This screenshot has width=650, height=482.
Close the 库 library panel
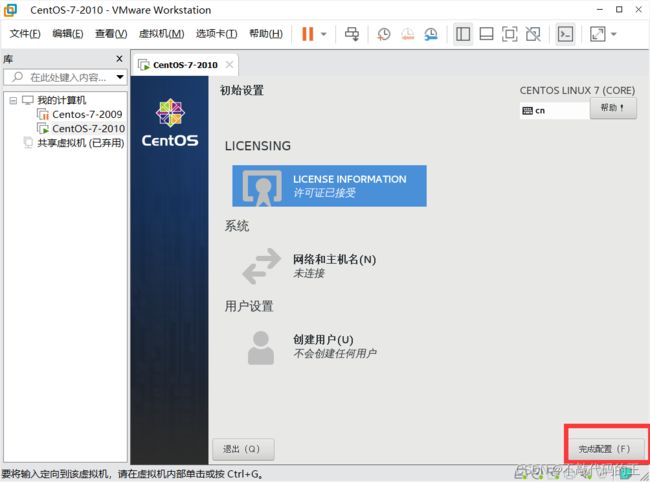pos(119,59)
